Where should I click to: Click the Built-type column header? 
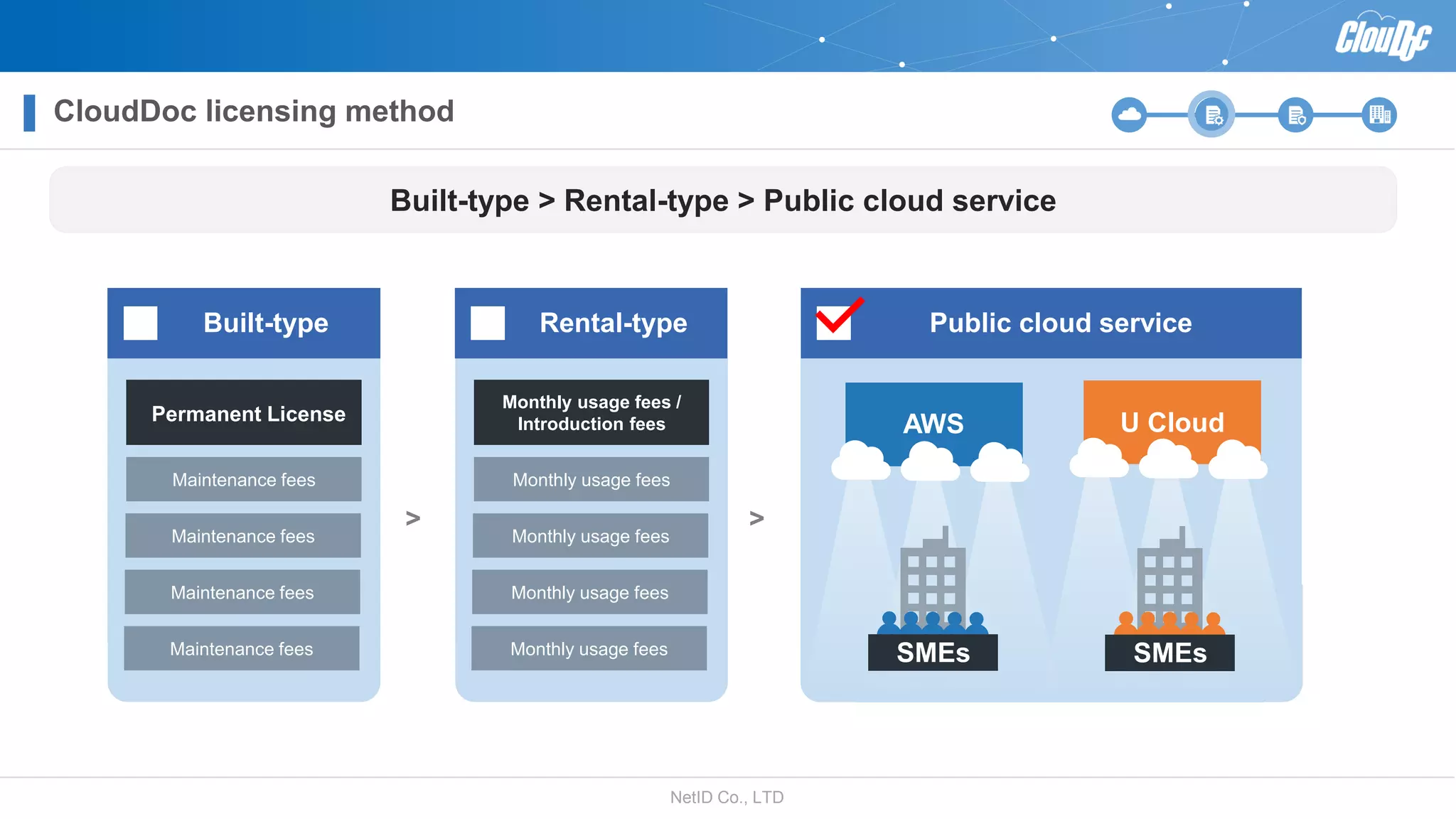point(244,323)
